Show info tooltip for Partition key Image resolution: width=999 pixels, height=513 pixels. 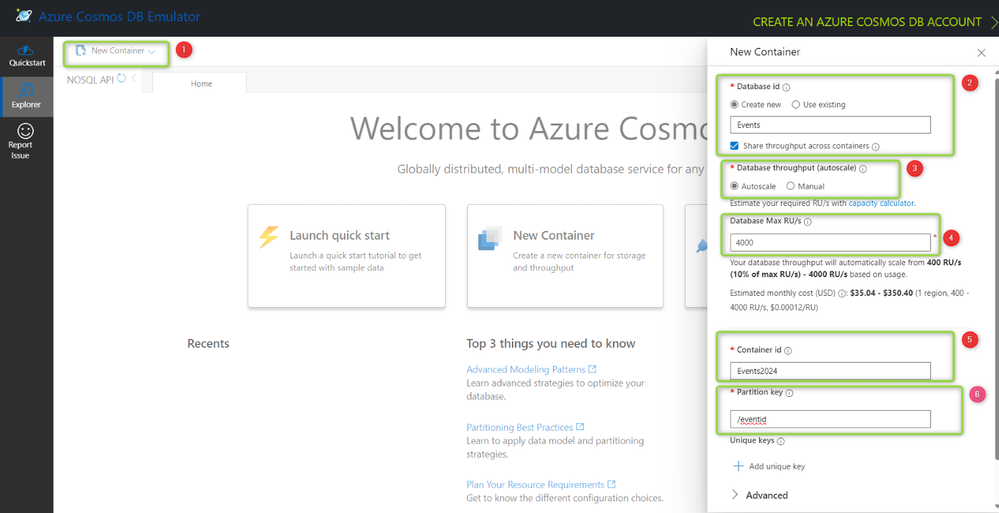pyautogui.click(x=789, y=393)
